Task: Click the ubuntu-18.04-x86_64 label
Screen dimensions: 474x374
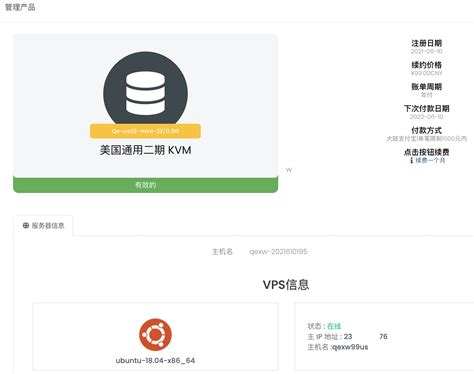Action: 155,360
